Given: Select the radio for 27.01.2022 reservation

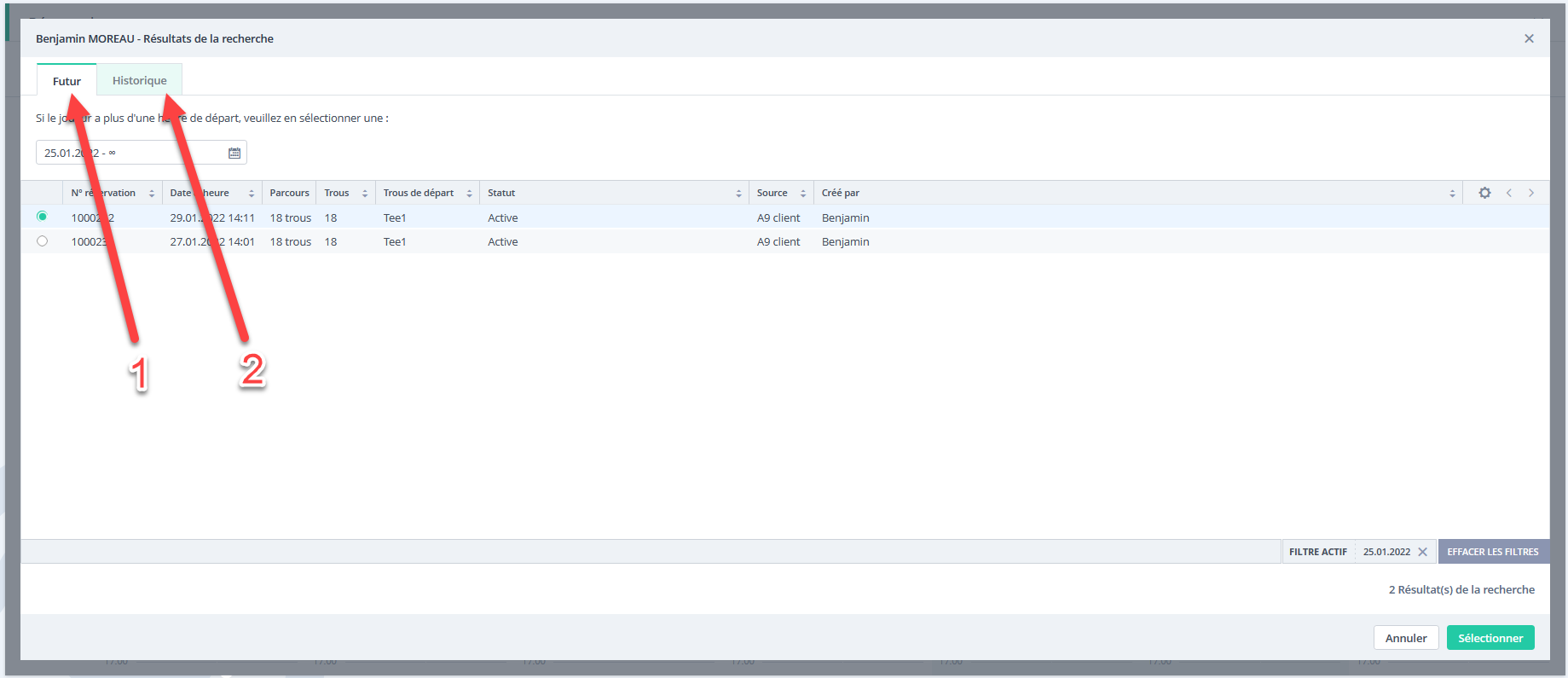Looking at the screenshot, I should tap(42, 241).
